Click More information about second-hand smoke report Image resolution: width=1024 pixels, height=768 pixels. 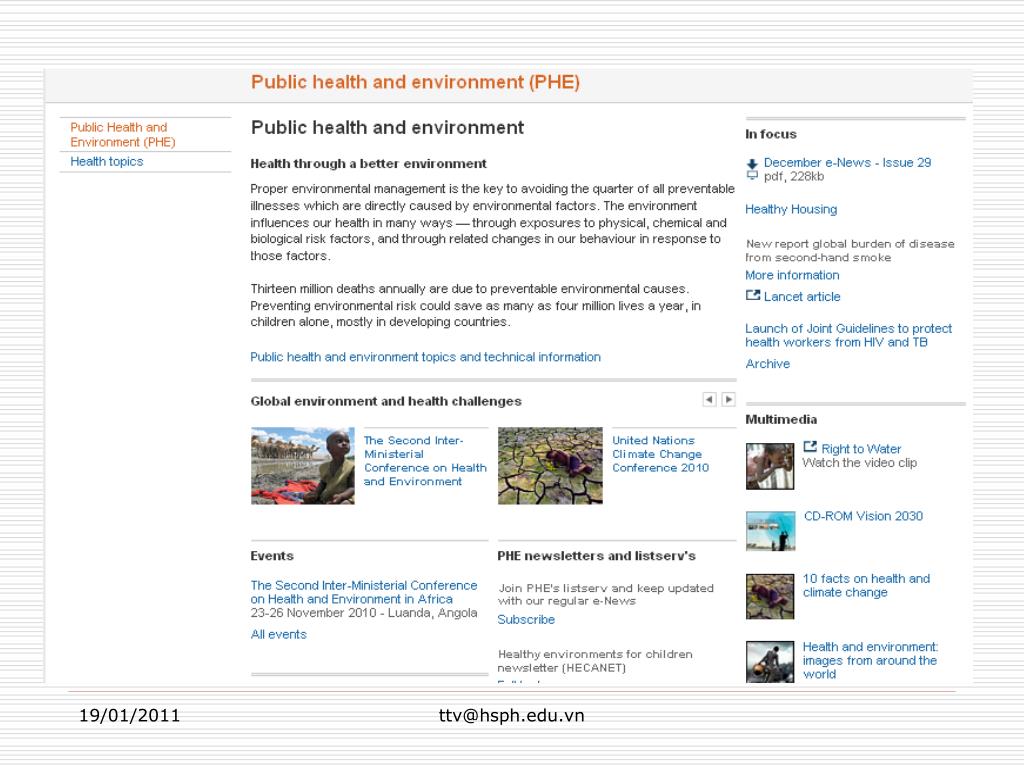[x=792, y=275]
